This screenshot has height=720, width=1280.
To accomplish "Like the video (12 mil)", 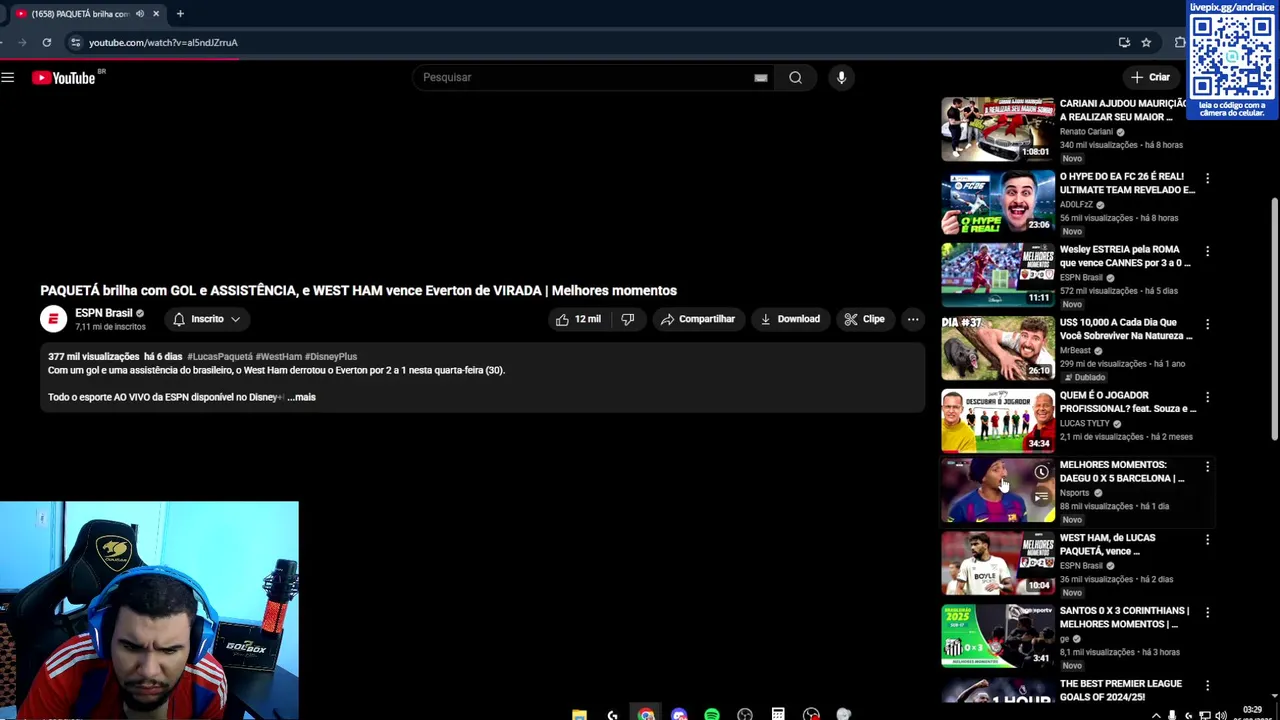I will (578, 319).
